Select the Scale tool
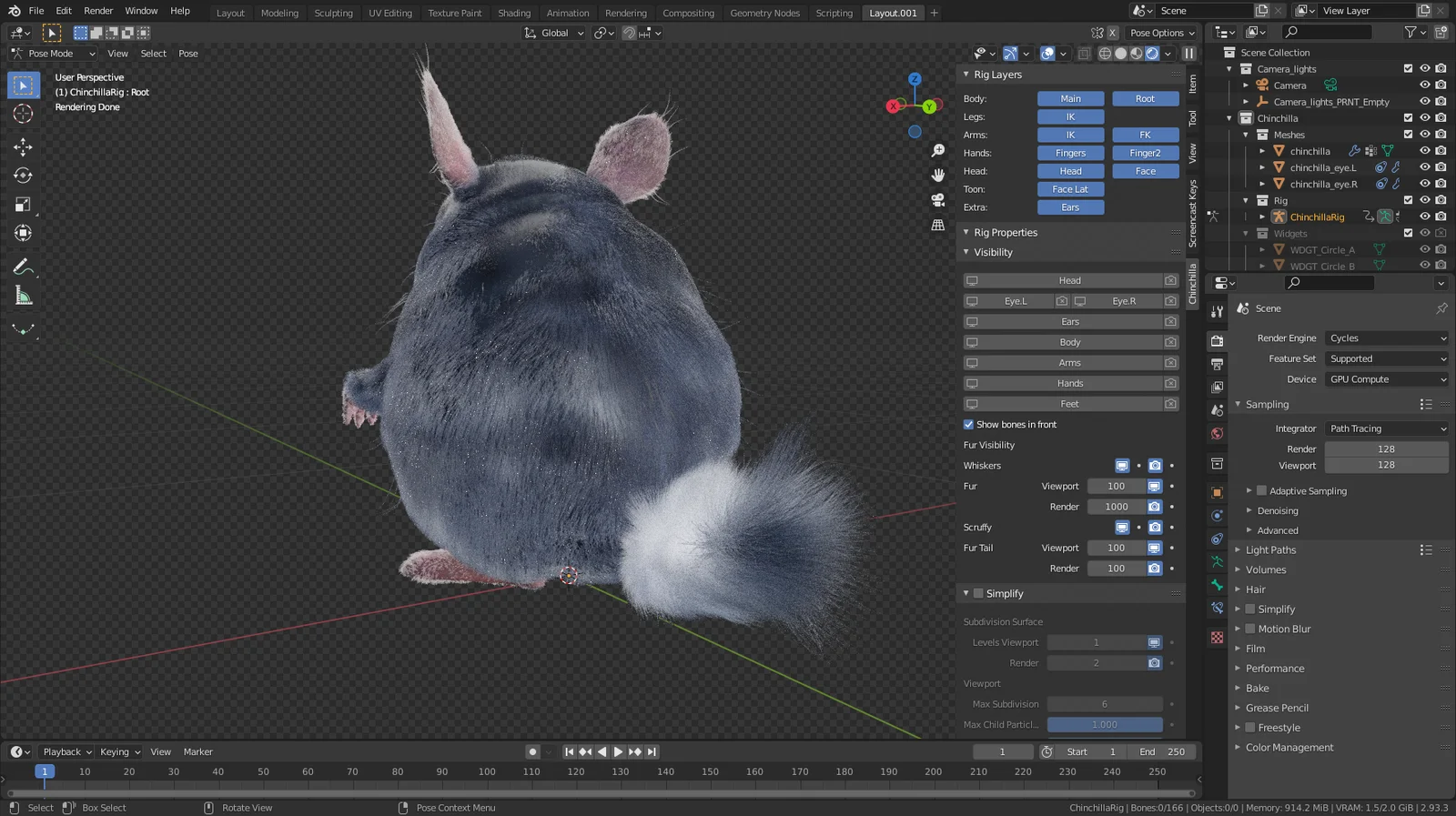Image resolution: width=1456 pixels, height=816 pixels. [x=23, y=205]
